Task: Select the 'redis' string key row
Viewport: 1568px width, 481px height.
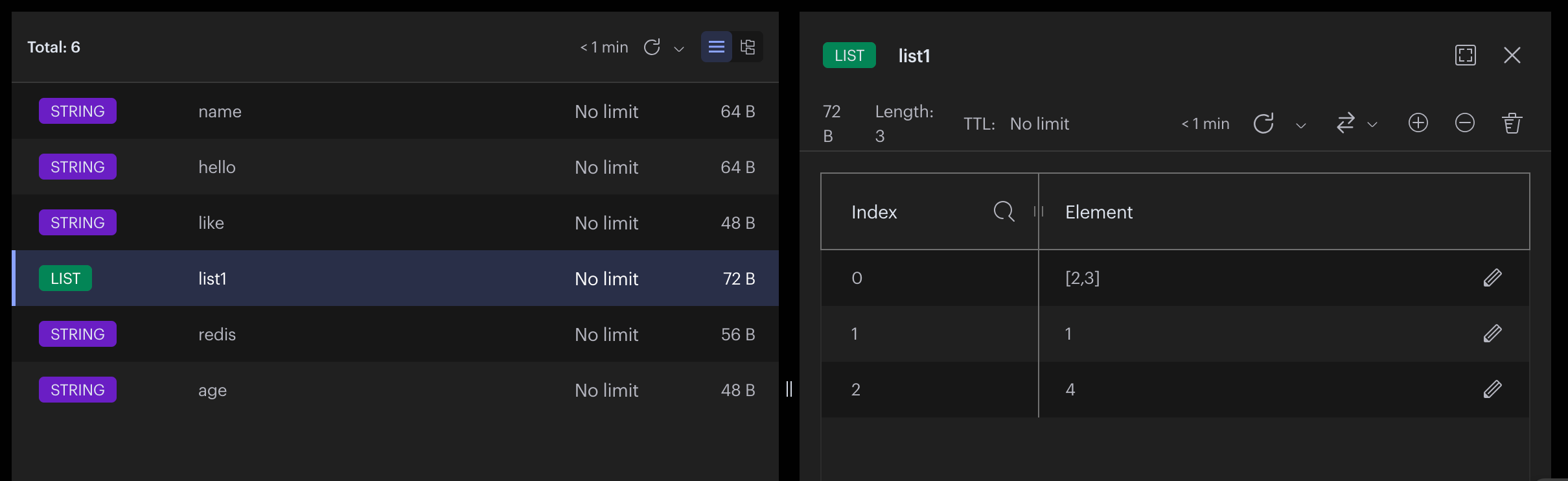Action: tap(395, 334)
